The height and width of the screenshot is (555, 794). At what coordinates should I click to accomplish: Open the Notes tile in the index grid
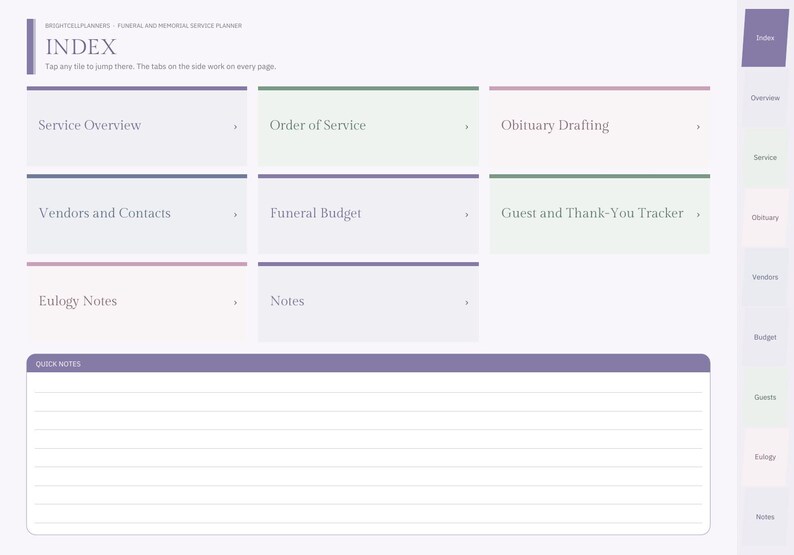pos(368,302)
